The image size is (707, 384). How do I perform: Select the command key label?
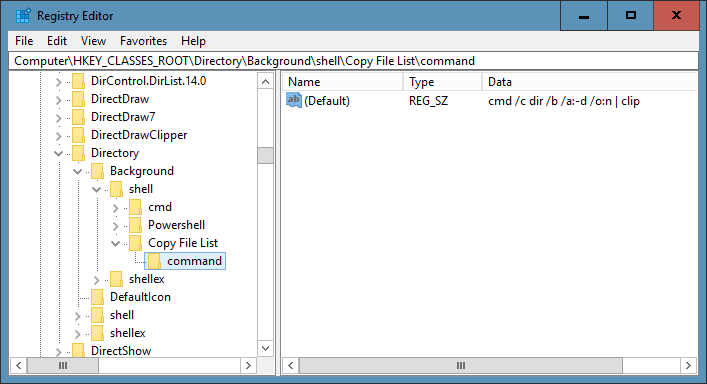coord(194,261)
